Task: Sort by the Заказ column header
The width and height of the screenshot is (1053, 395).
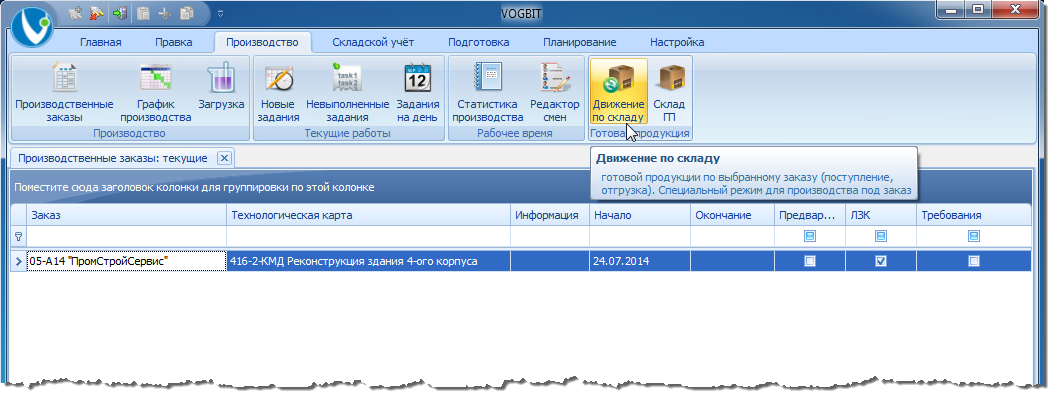Action: (x=126, y=215)
